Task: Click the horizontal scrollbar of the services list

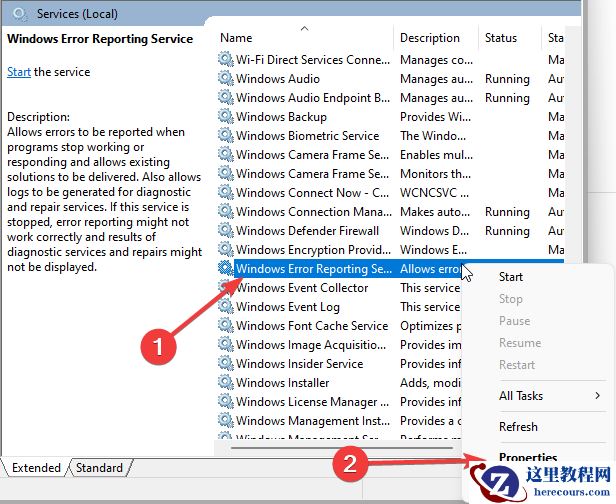Action: pos(342,447)
